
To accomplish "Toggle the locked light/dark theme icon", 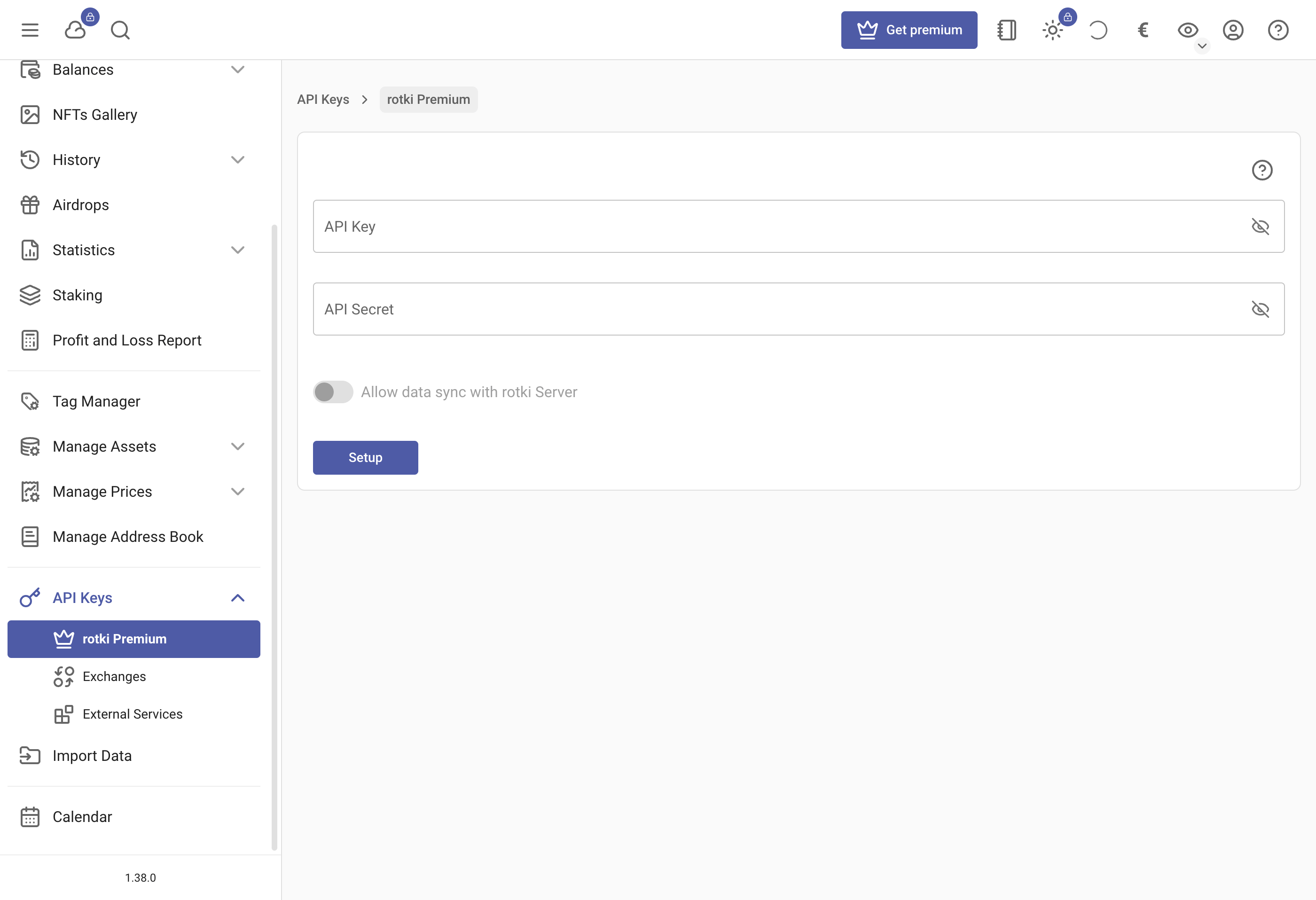I will pyautogui.click(x=1053, y=30).
